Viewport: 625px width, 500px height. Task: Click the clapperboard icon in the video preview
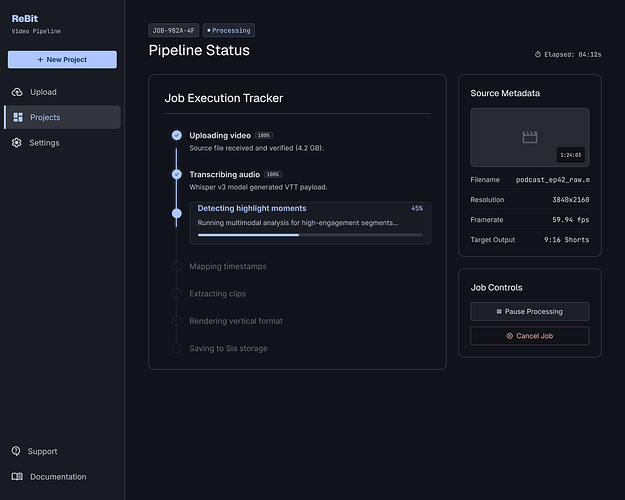coord(530,137)
